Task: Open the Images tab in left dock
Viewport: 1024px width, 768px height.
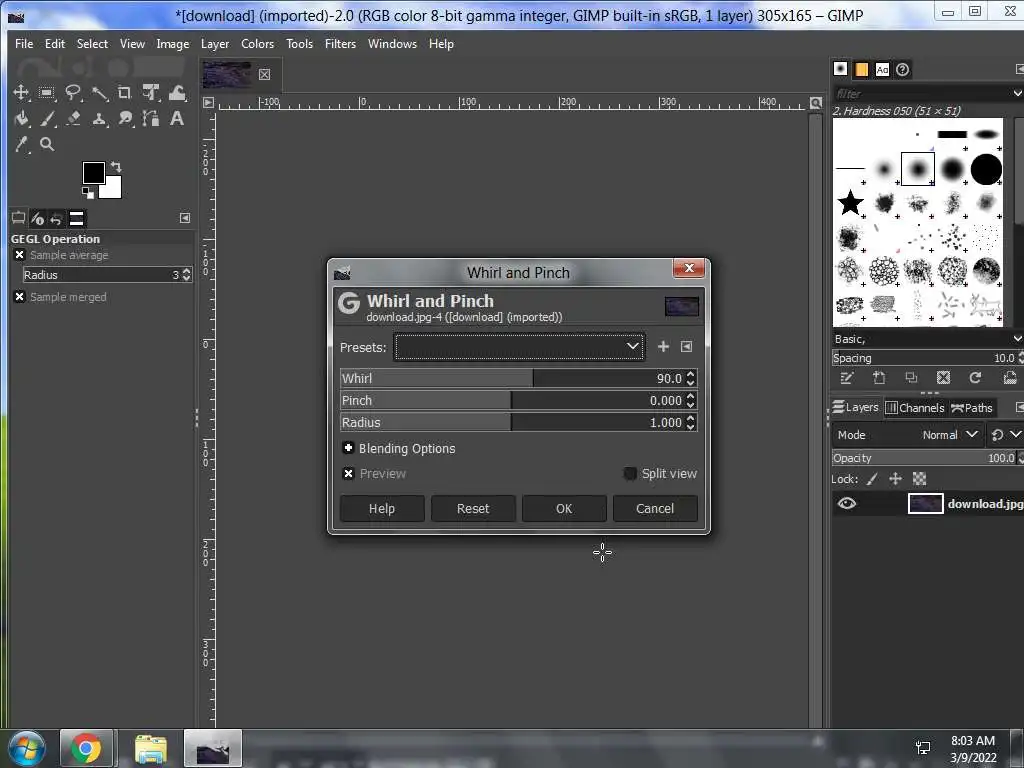Action: (x=76, y=218)
